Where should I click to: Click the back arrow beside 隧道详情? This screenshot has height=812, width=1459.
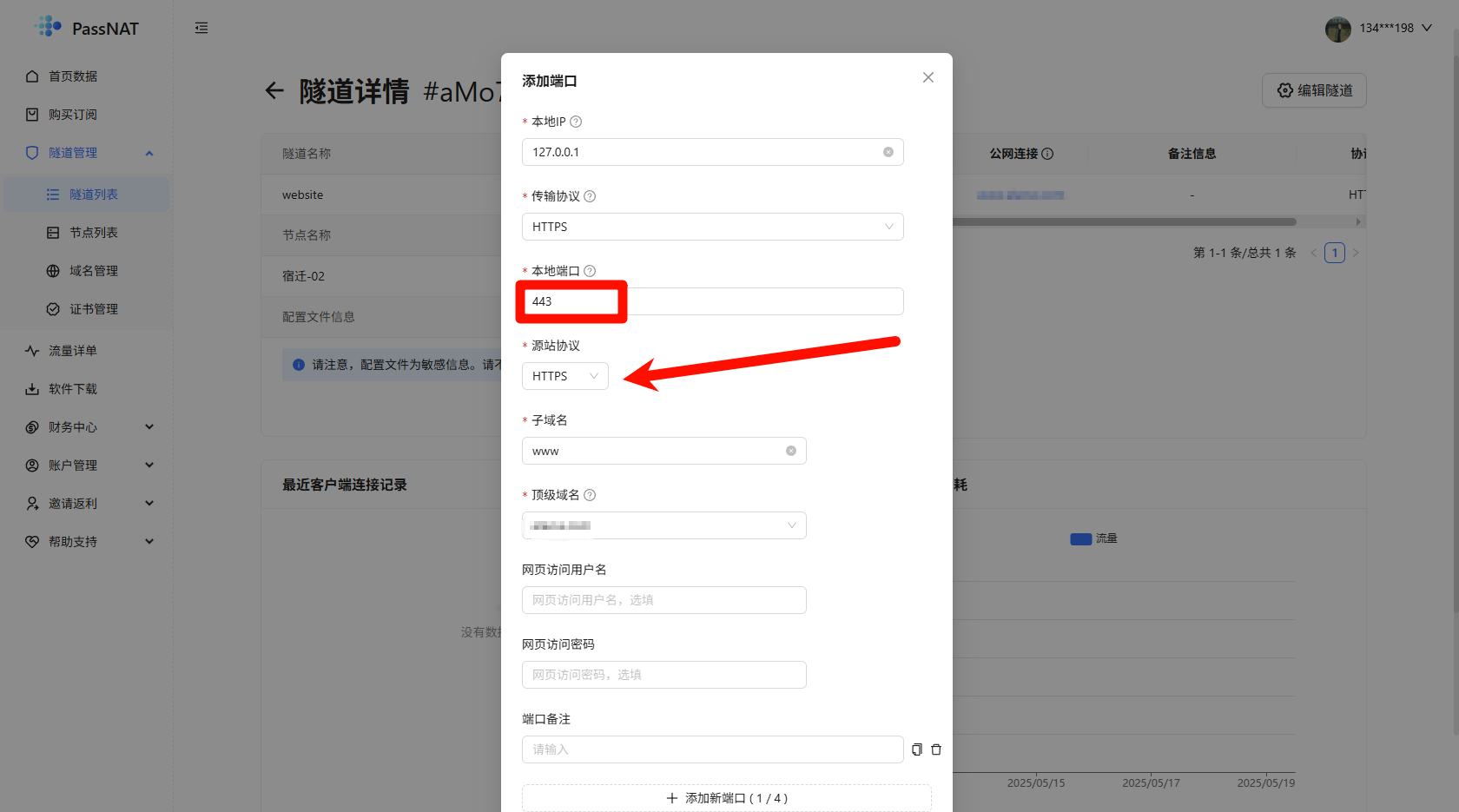click(274, 90)
